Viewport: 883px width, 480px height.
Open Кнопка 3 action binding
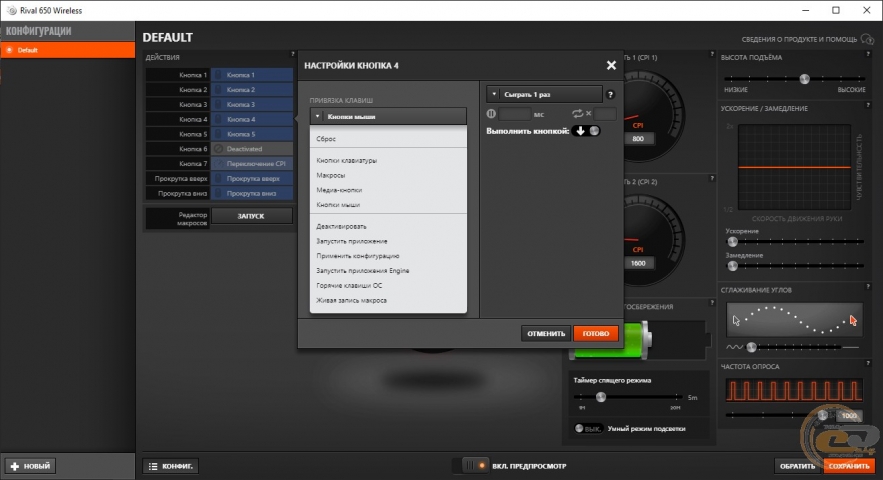coord(252,104)
